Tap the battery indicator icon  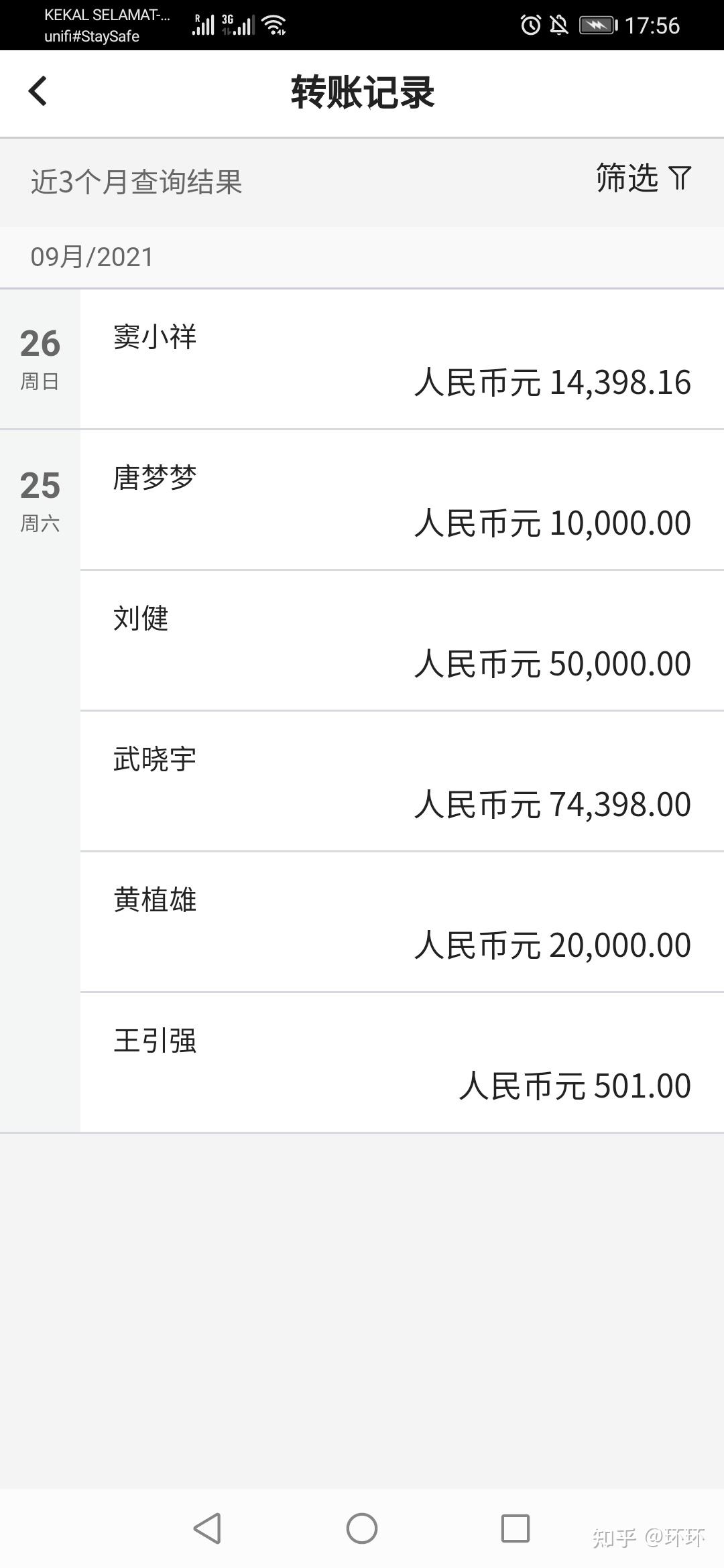tap(598, 25)
